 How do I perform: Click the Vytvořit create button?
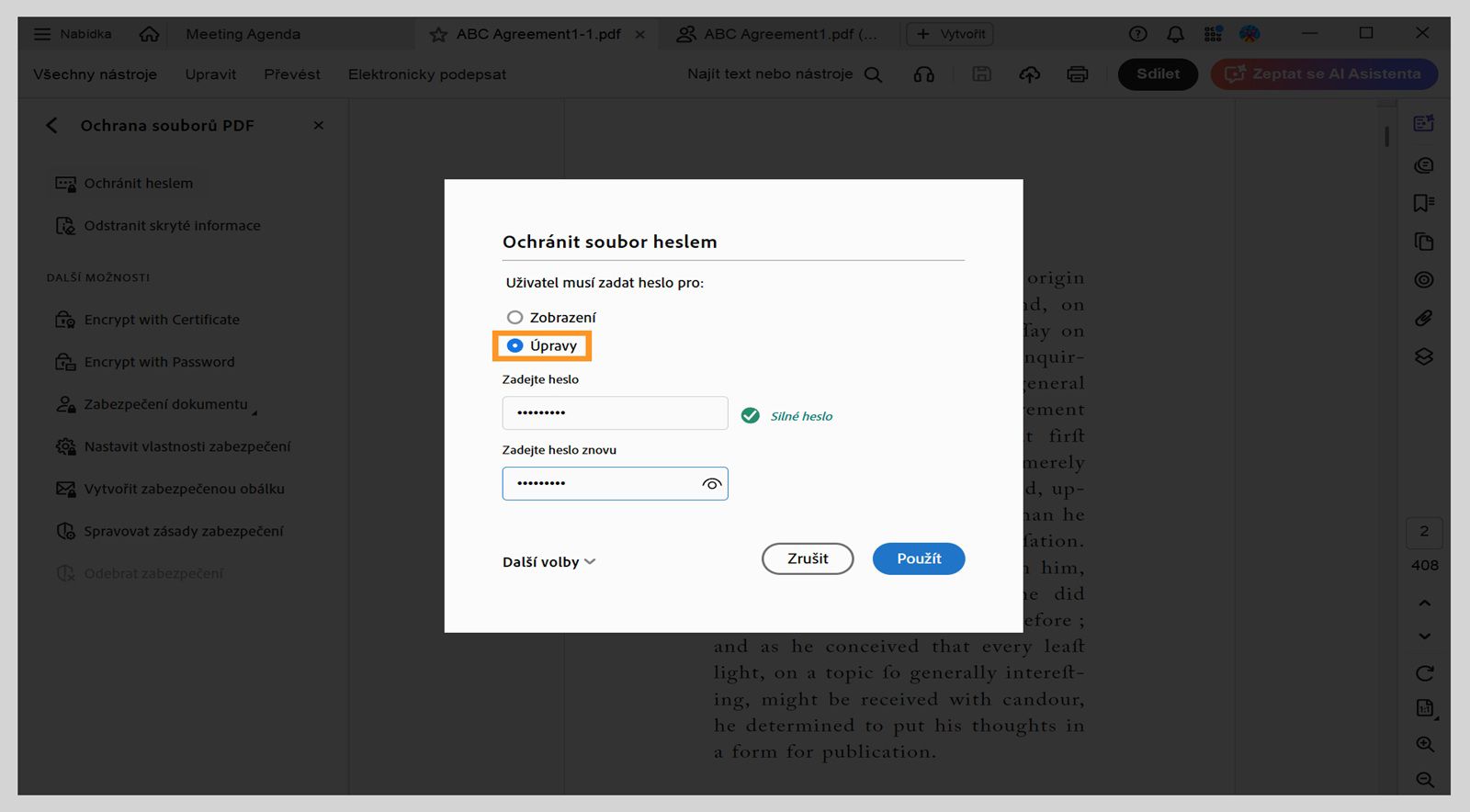point(950,34)
